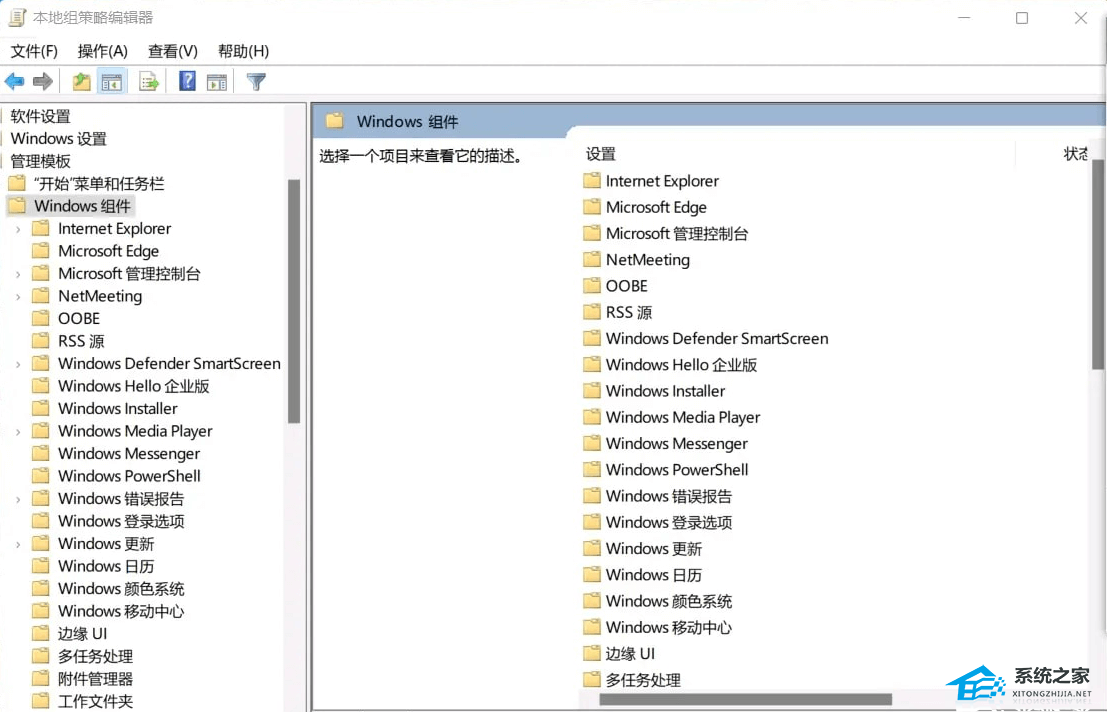This screenshot has width=1107, height=712.
Task: Toggle the Show/Hide console tree icon
Action: coord(112,81)
